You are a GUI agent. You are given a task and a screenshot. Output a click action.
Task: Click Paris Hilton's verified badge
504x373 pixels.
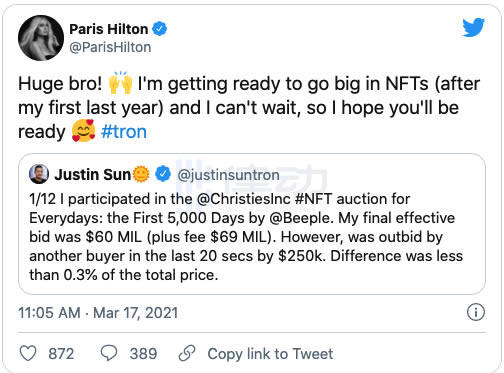[x=160, y=29]
